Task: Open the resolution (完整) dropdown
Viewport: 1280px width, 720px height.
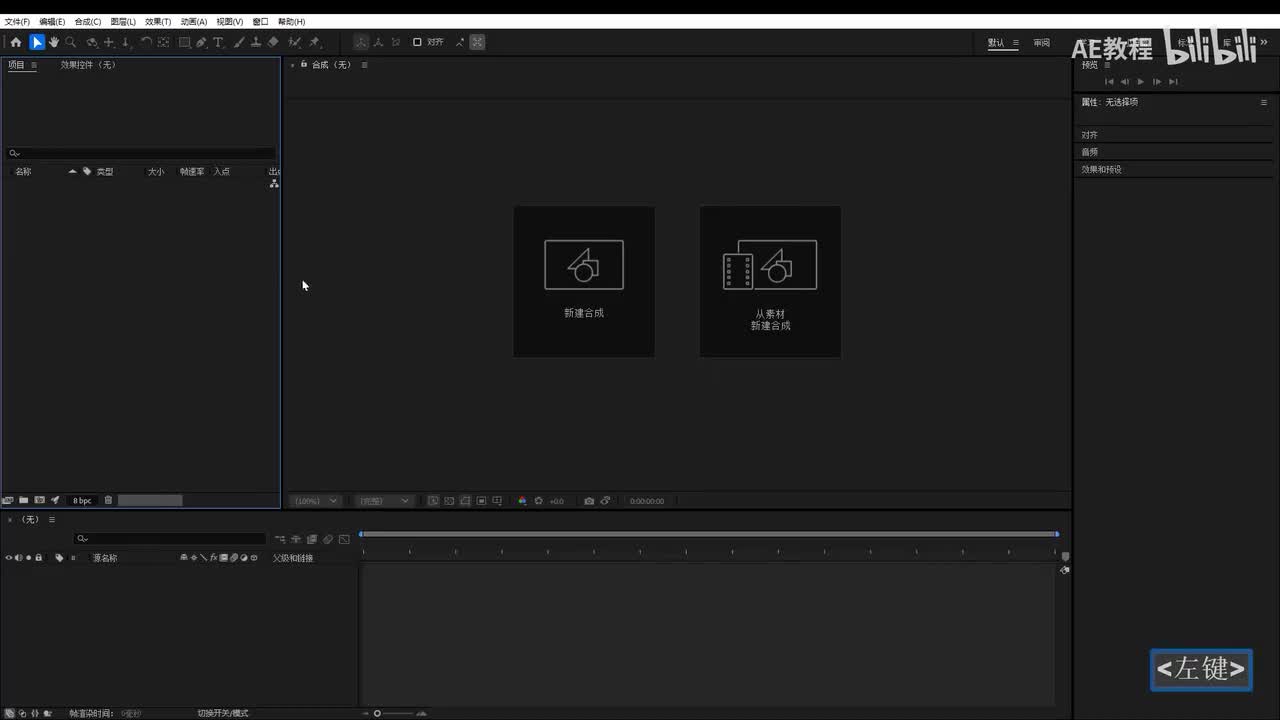Action: (x=385, y=501)
